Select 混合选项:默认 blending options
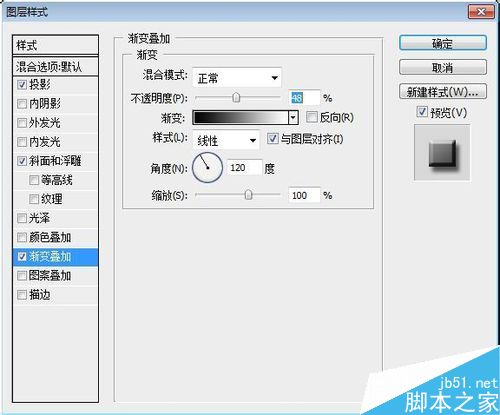 coord(55,67)
